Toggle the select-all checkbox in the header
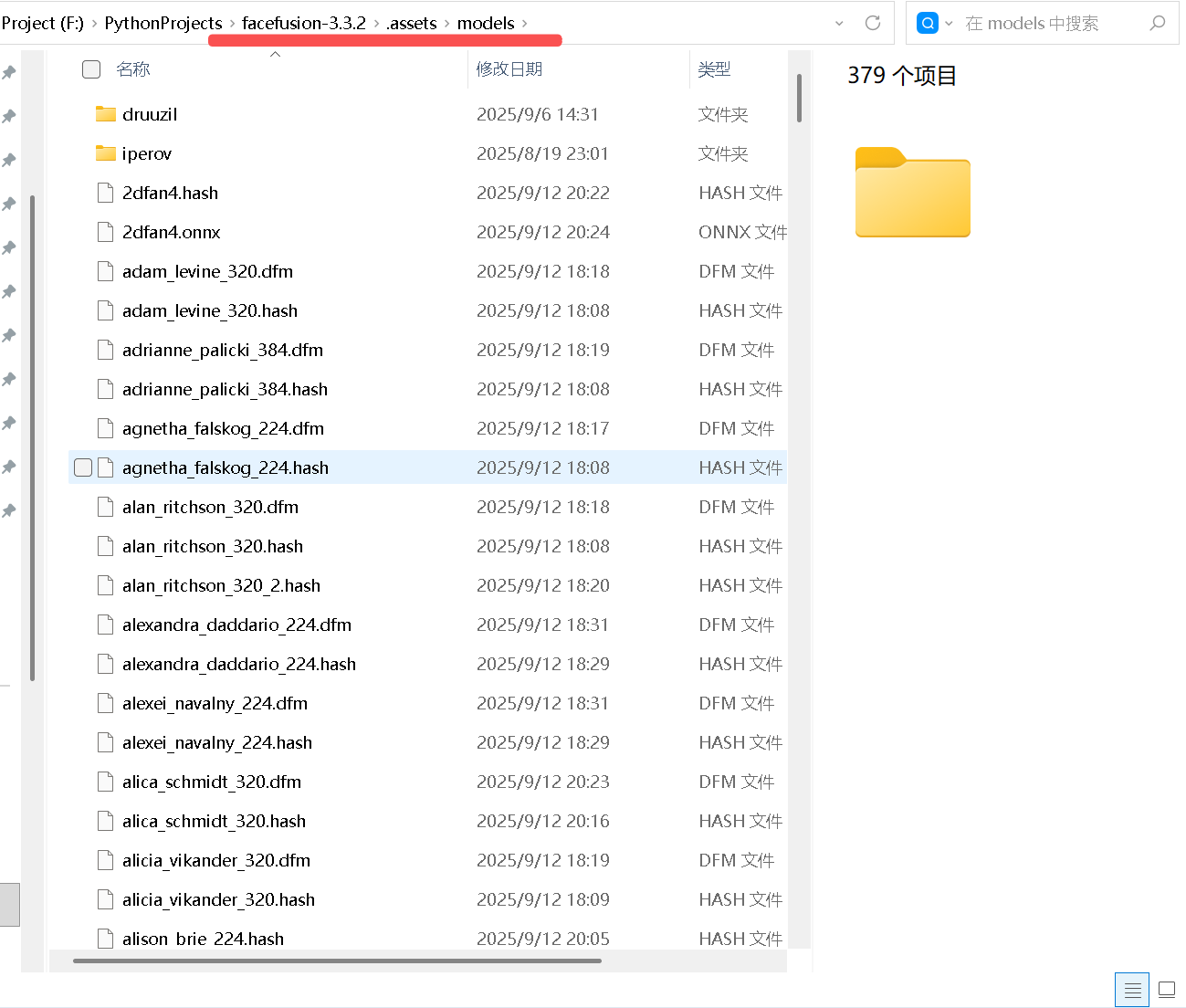 pyautogui.click(x=91, y=69)
